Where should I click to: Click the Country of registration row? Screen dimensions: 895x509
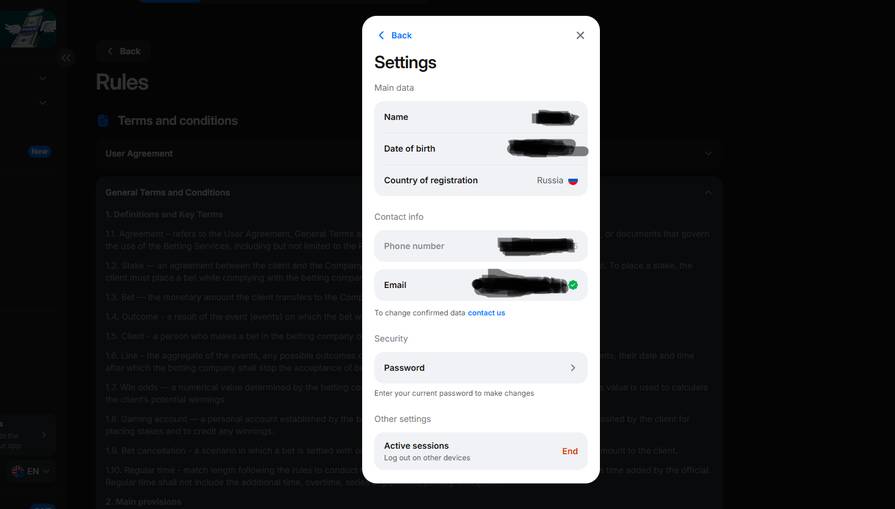(x=481, y=180)
